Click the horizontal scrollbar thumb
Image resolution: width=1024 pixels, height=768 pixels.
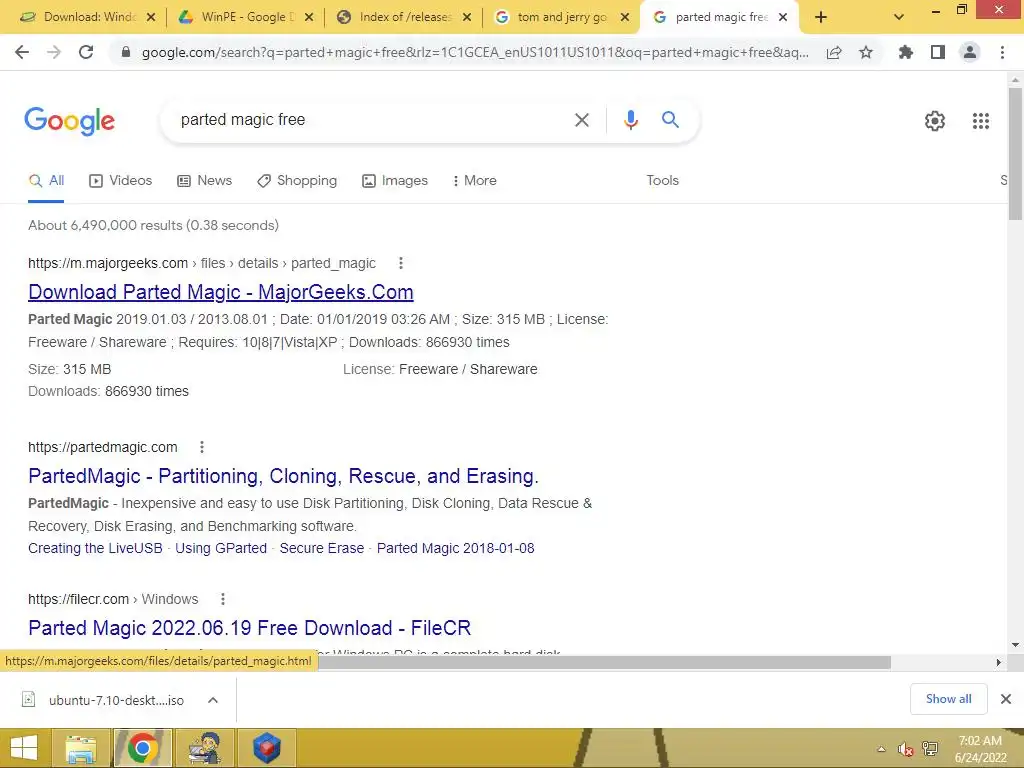coord(604,662)
